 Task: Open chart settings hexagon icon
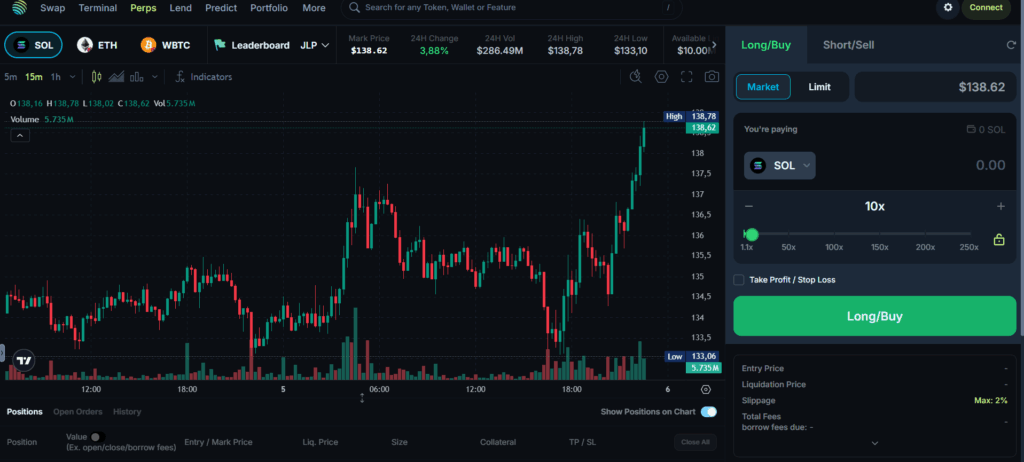coord(661,76)
